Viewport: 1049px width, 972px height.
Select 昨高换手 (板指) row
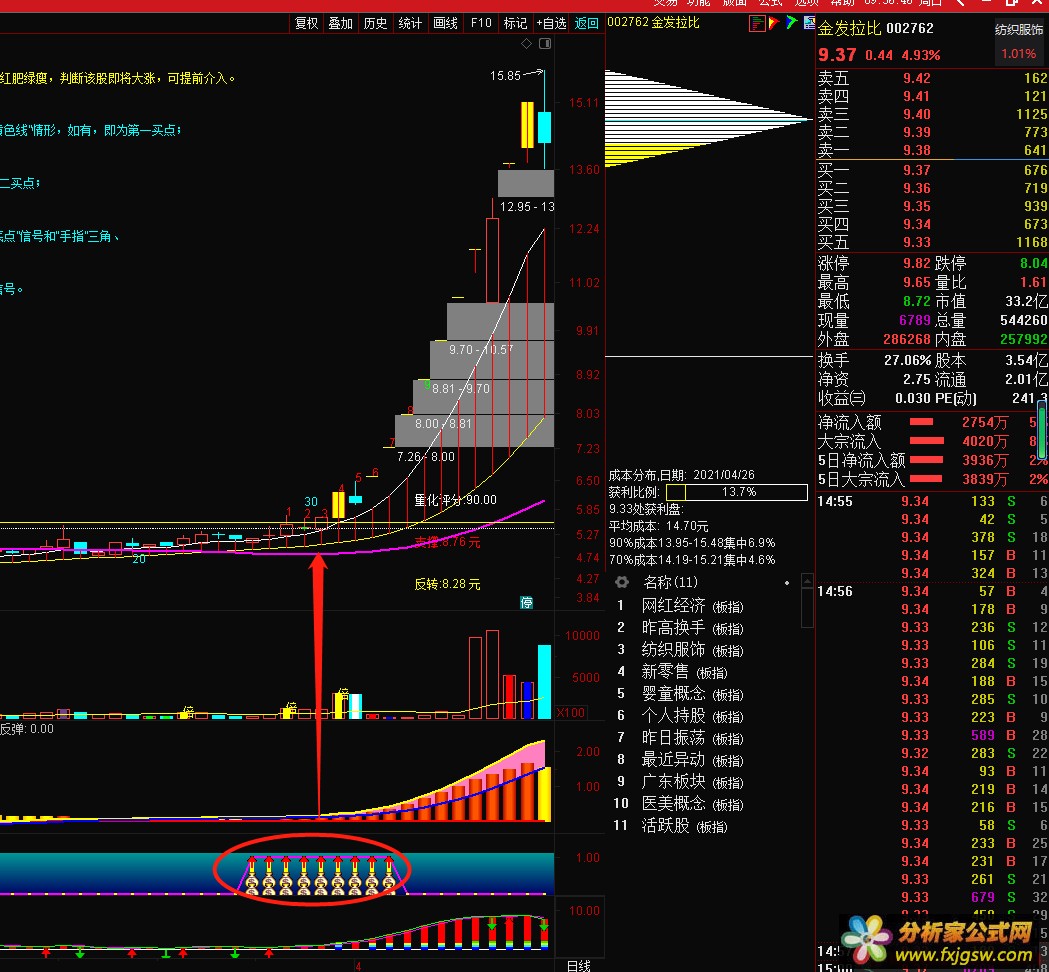coord(692,628)
